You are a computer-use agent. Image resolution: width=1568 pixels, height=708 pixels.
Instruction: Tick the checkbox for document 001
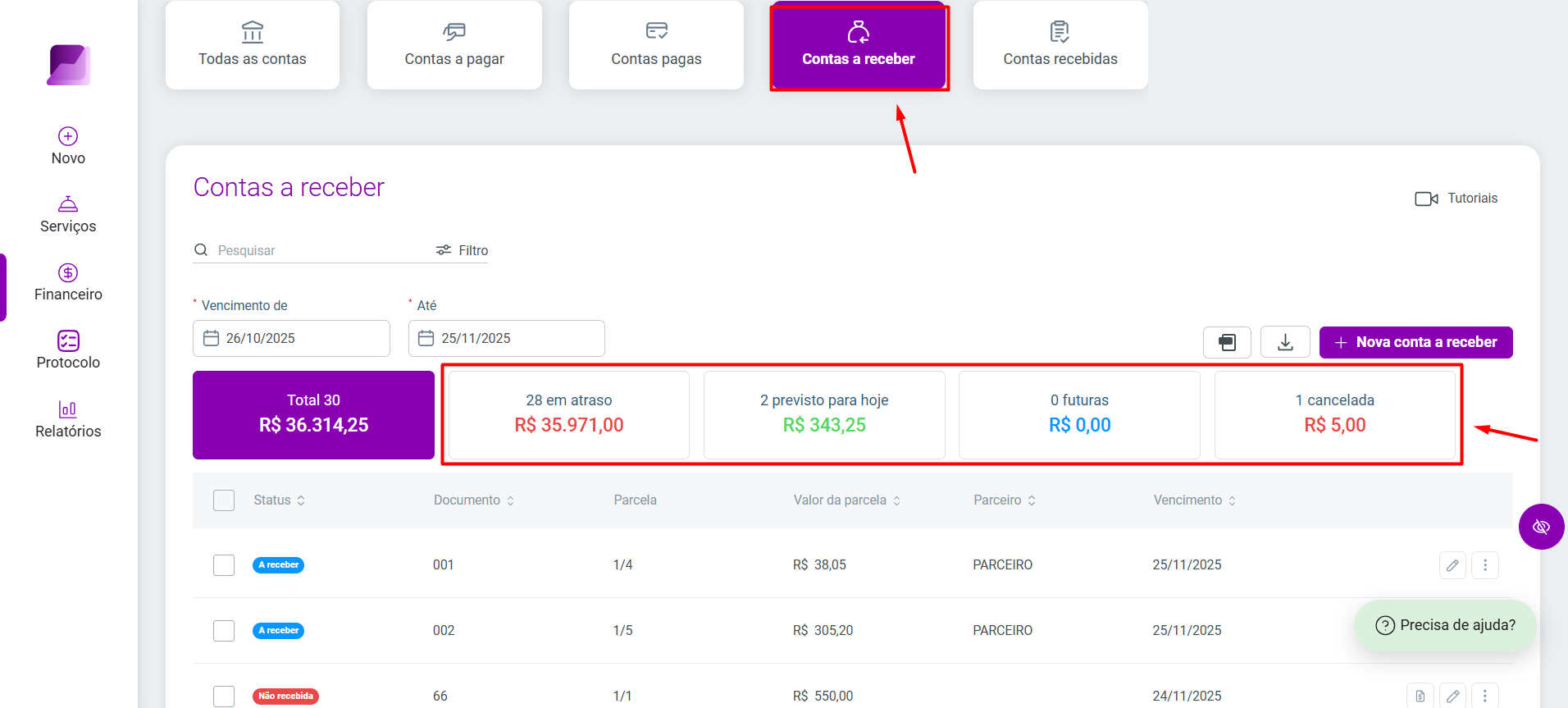pos(224,565)
